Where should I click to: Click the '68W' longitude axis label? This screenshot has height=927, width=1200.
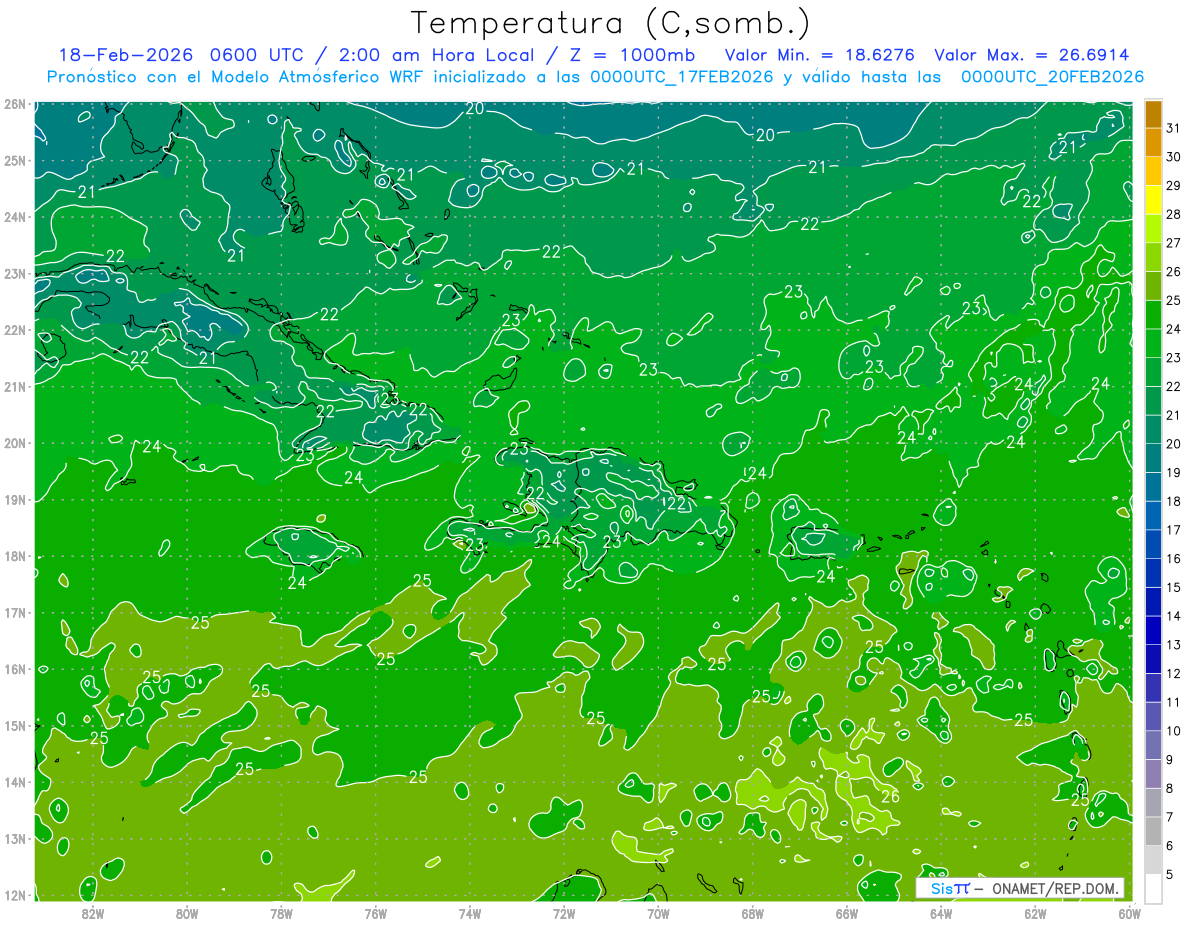click(753, 913)
